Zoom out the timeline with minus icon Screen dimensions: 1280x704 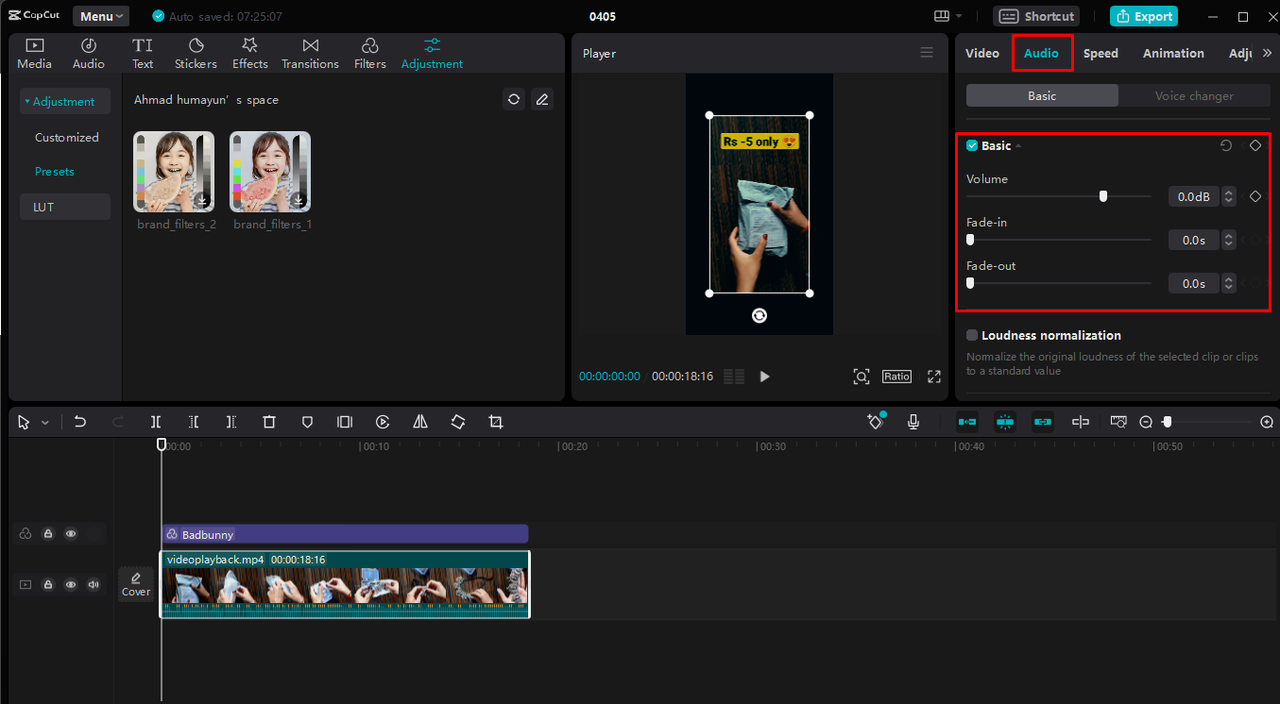1146,422
